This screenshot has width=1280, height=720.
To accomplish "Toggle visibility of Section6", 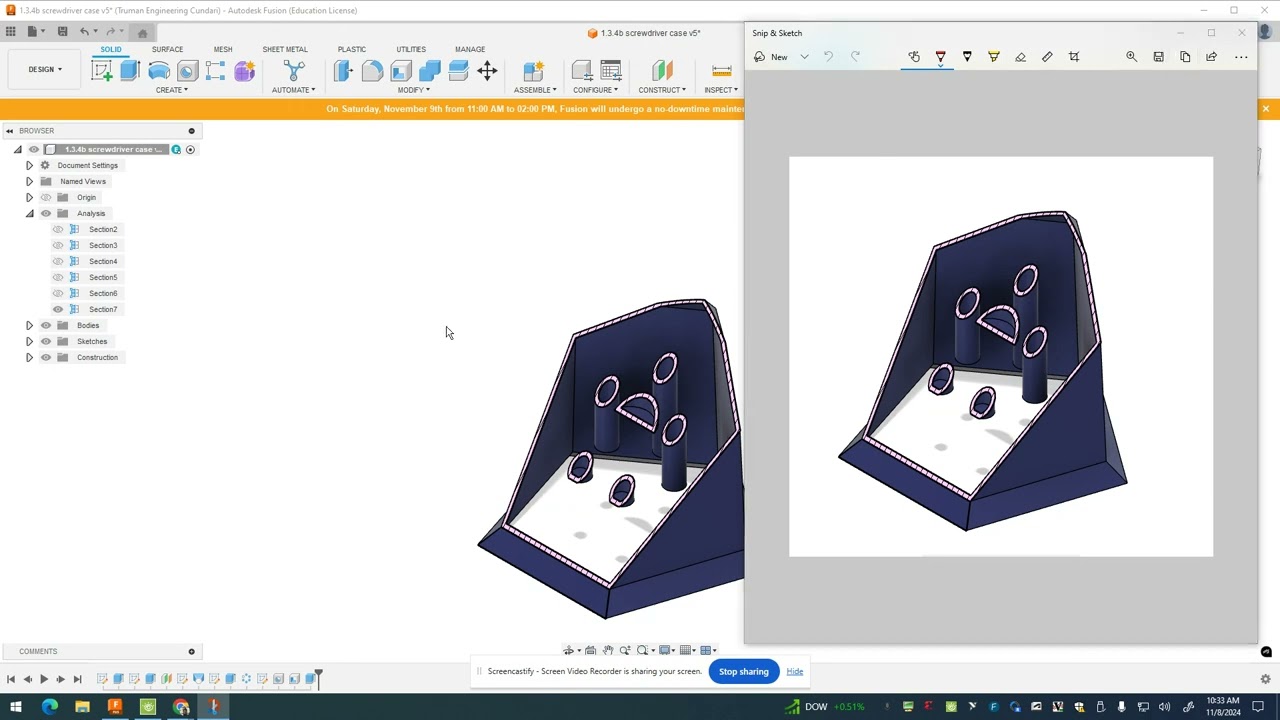I will click(58, 293).
